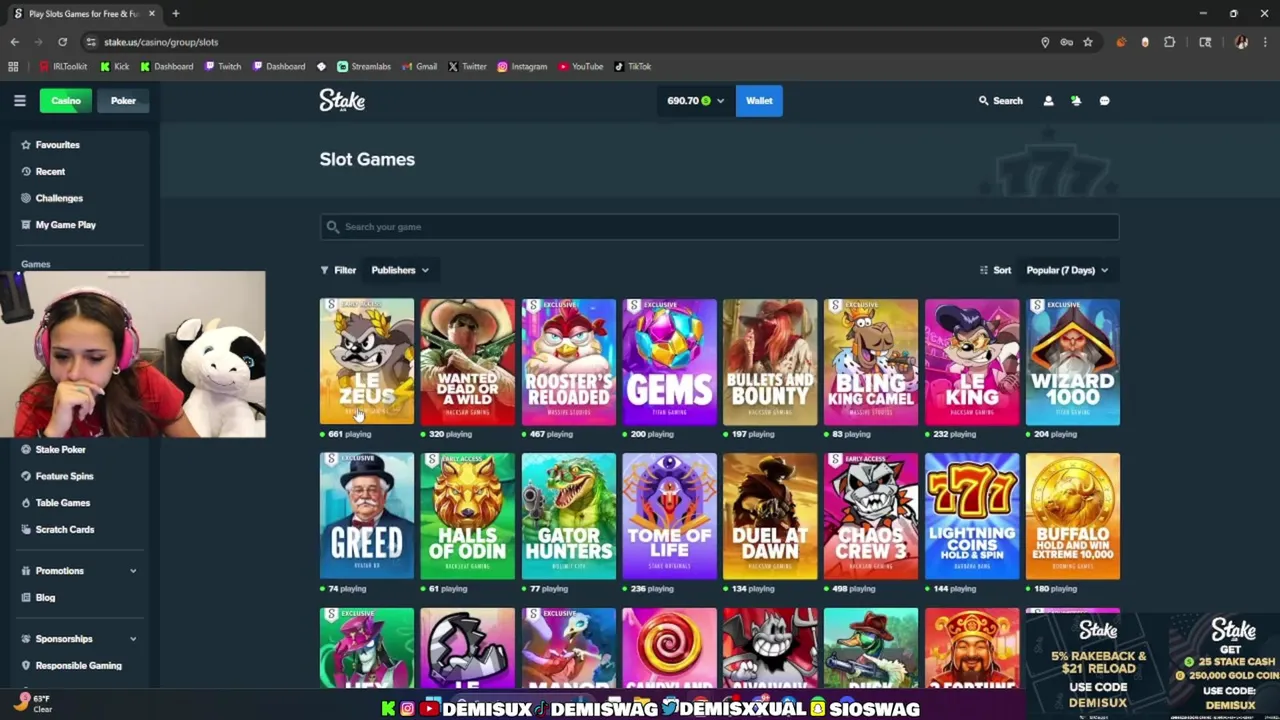Open the Streamlabs bookmark
The height and width of the screenshot is (720, 1280).
pos(364,67)
